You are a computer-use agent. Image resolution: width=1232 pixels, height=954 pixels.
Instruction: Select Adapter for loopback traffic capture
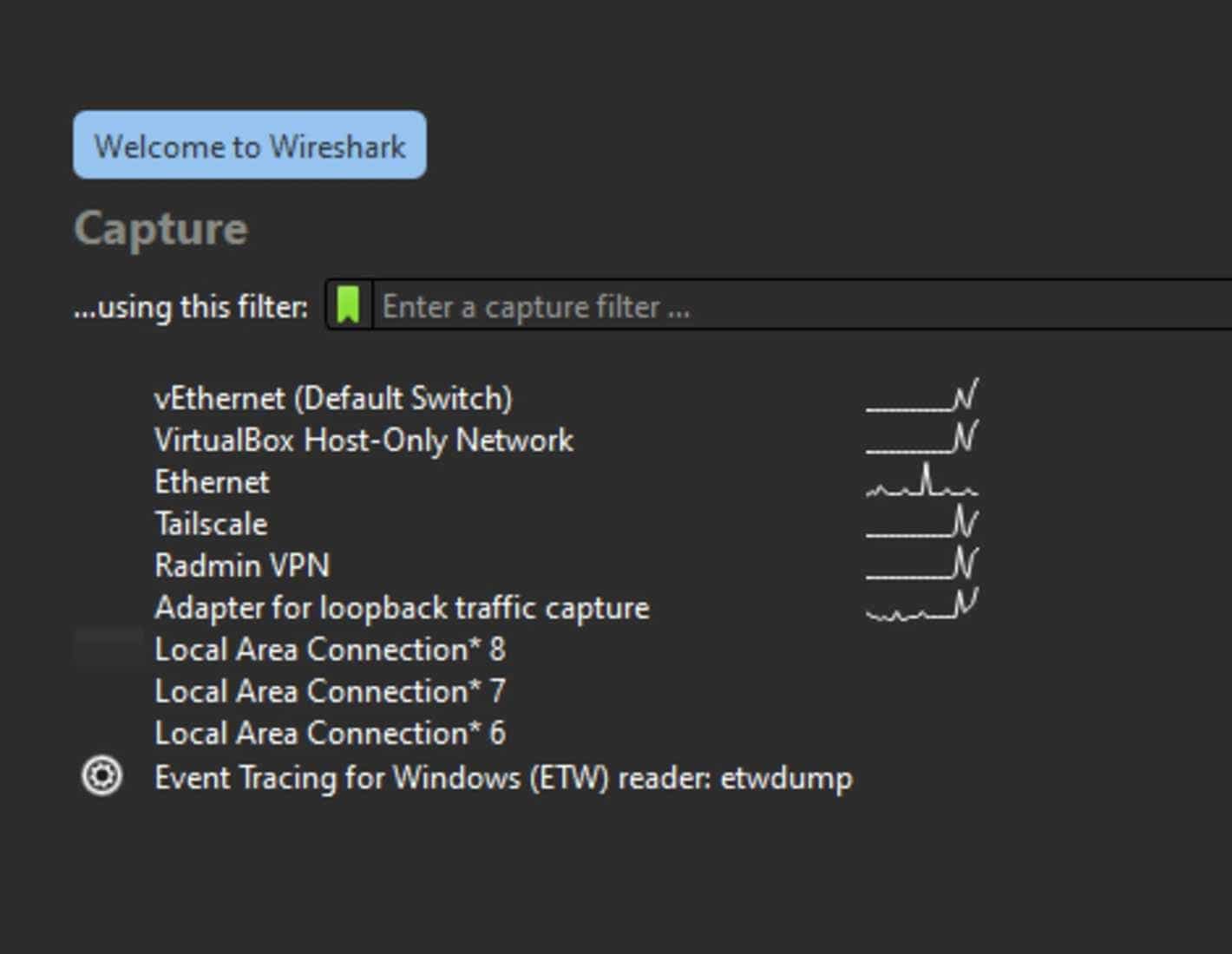coord(402,607)
